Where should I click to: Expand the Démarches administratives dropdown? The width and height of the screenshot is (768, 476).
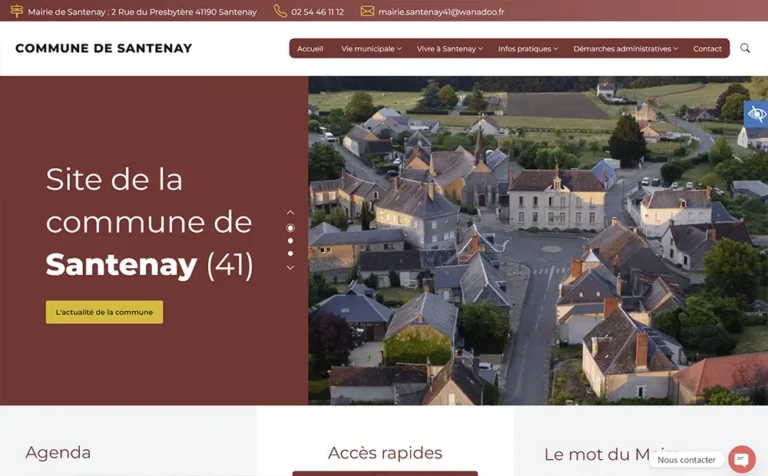625,48
